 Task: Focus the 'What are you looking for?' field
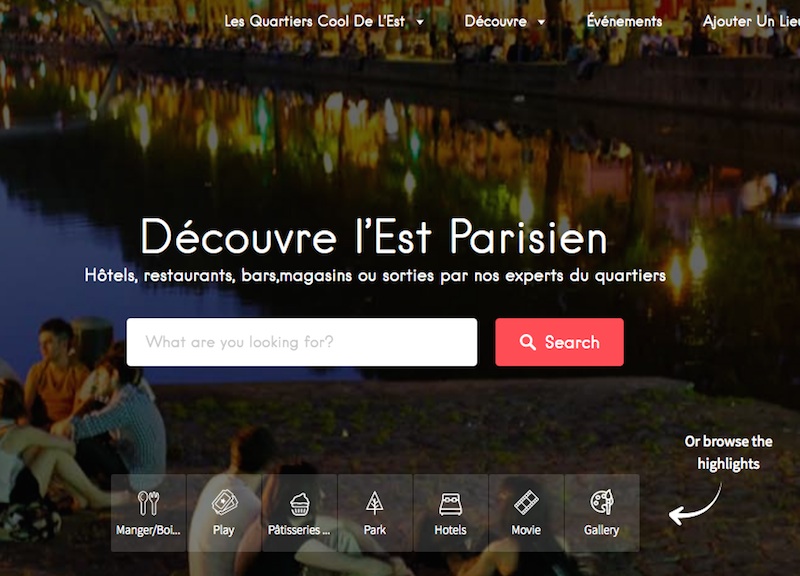coord(302,342)
